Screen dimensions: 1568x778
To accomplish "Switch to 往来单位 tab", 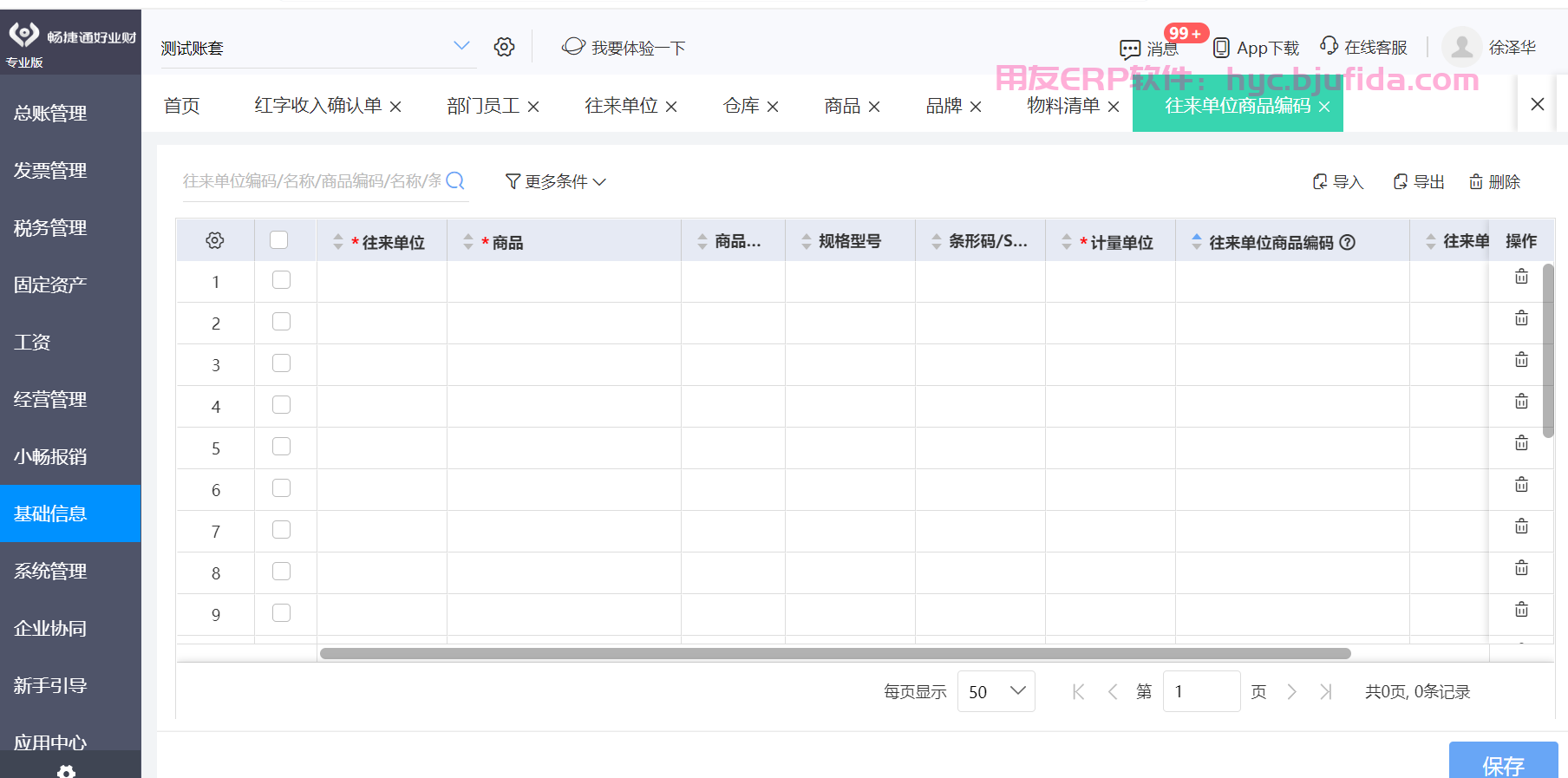I will pyautogui.click(x=621, y=106).
